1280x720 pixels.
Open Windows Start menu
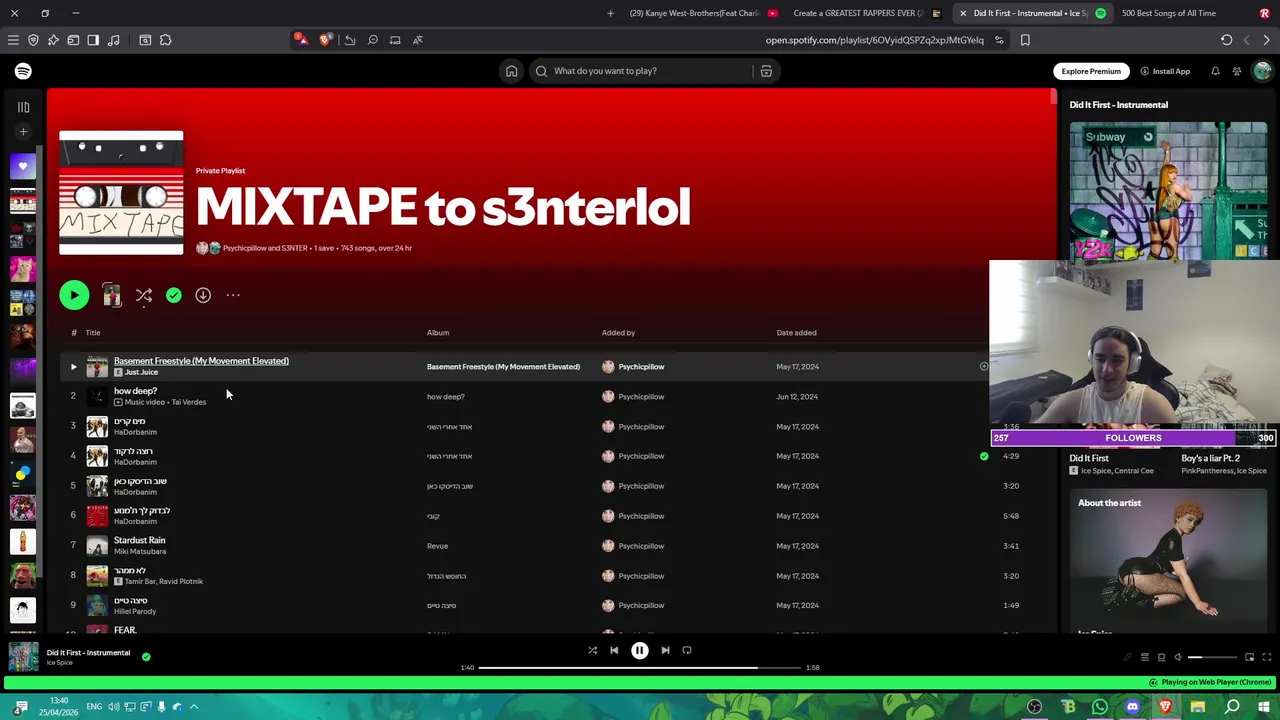point(1264,707)
